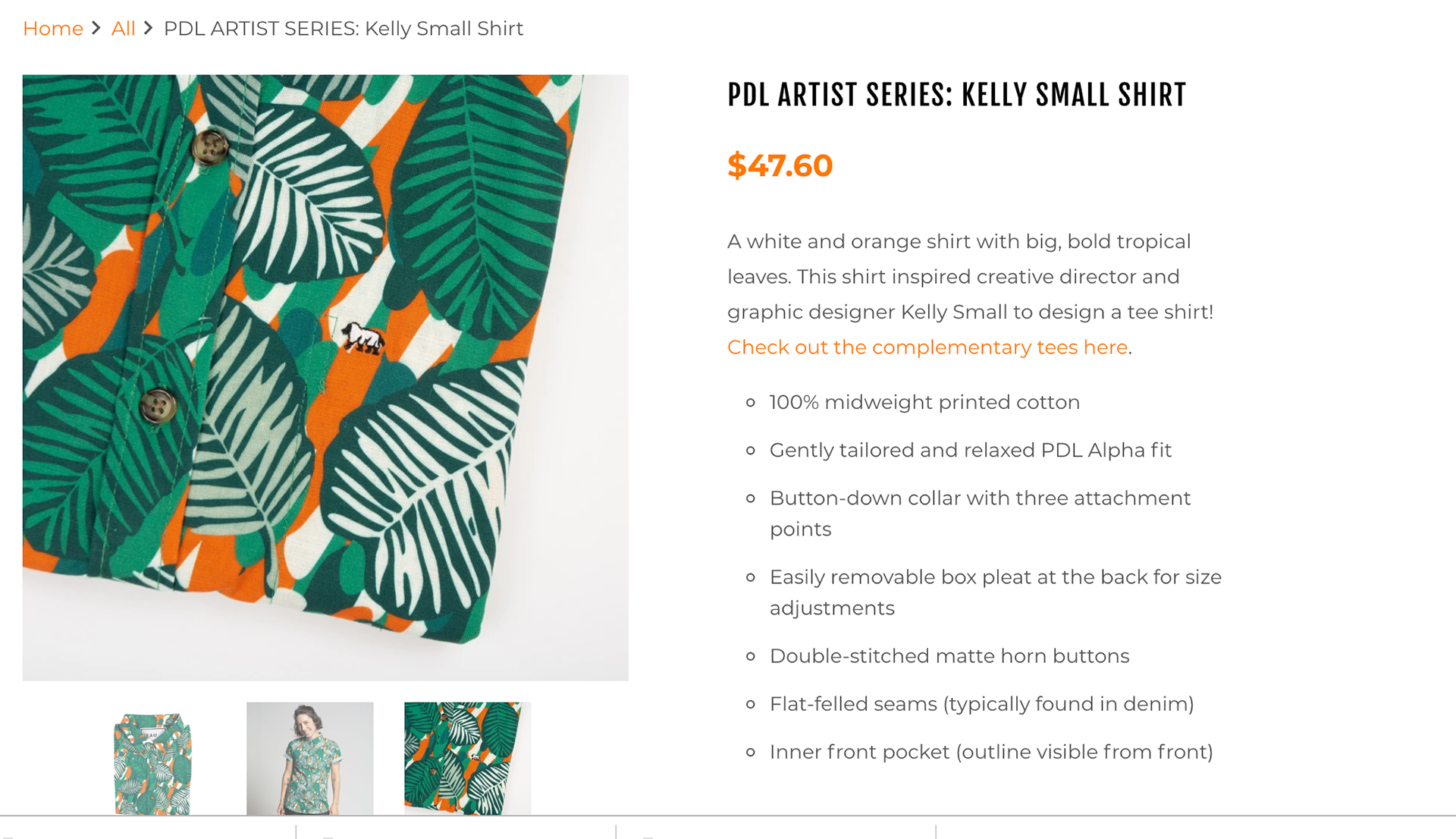Select the Kelly Small Shirt breadcrumb text

[344, 29]
